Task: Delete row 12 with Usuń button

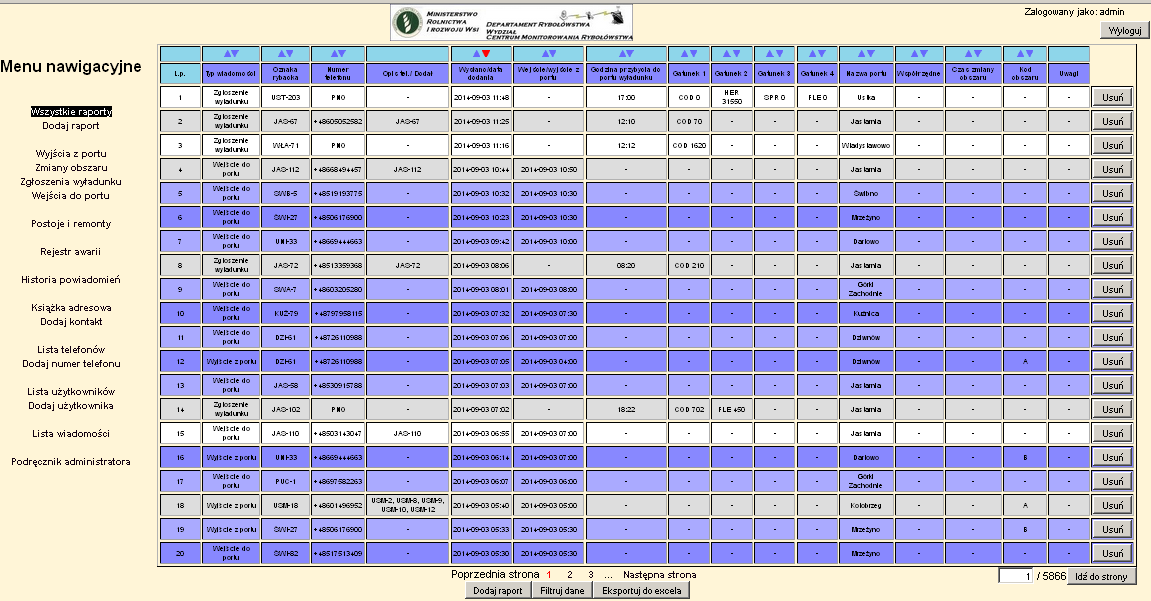Action: pos(1112,362)
